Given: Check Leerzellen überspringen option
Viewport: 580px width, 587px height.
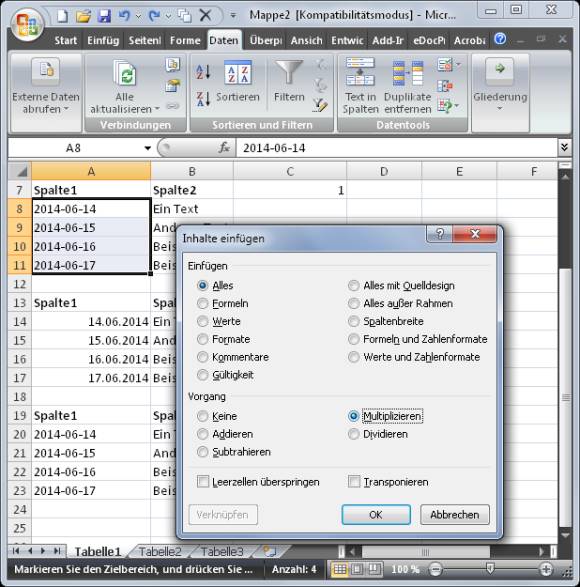Looking at the screenshot, I should pos(203,481).
